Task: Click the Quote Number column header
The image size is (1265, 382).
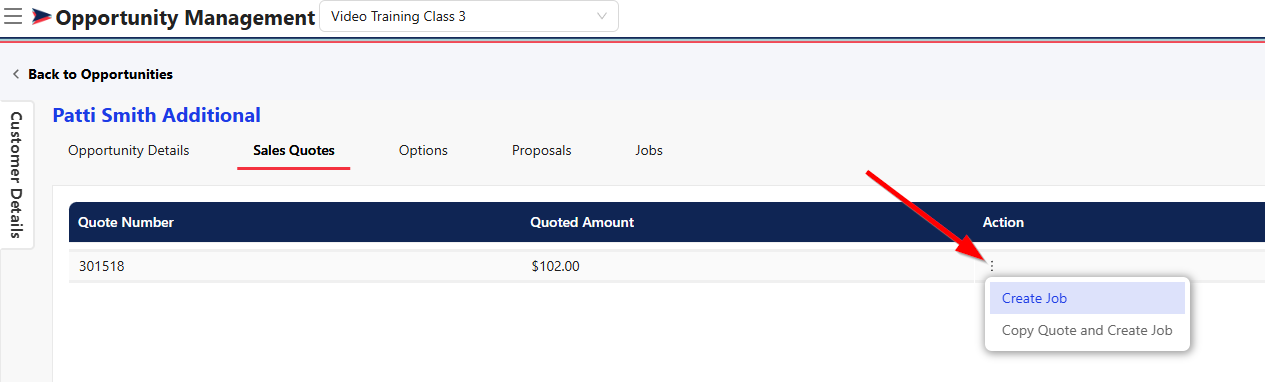Action: click(x=126, y=222)
